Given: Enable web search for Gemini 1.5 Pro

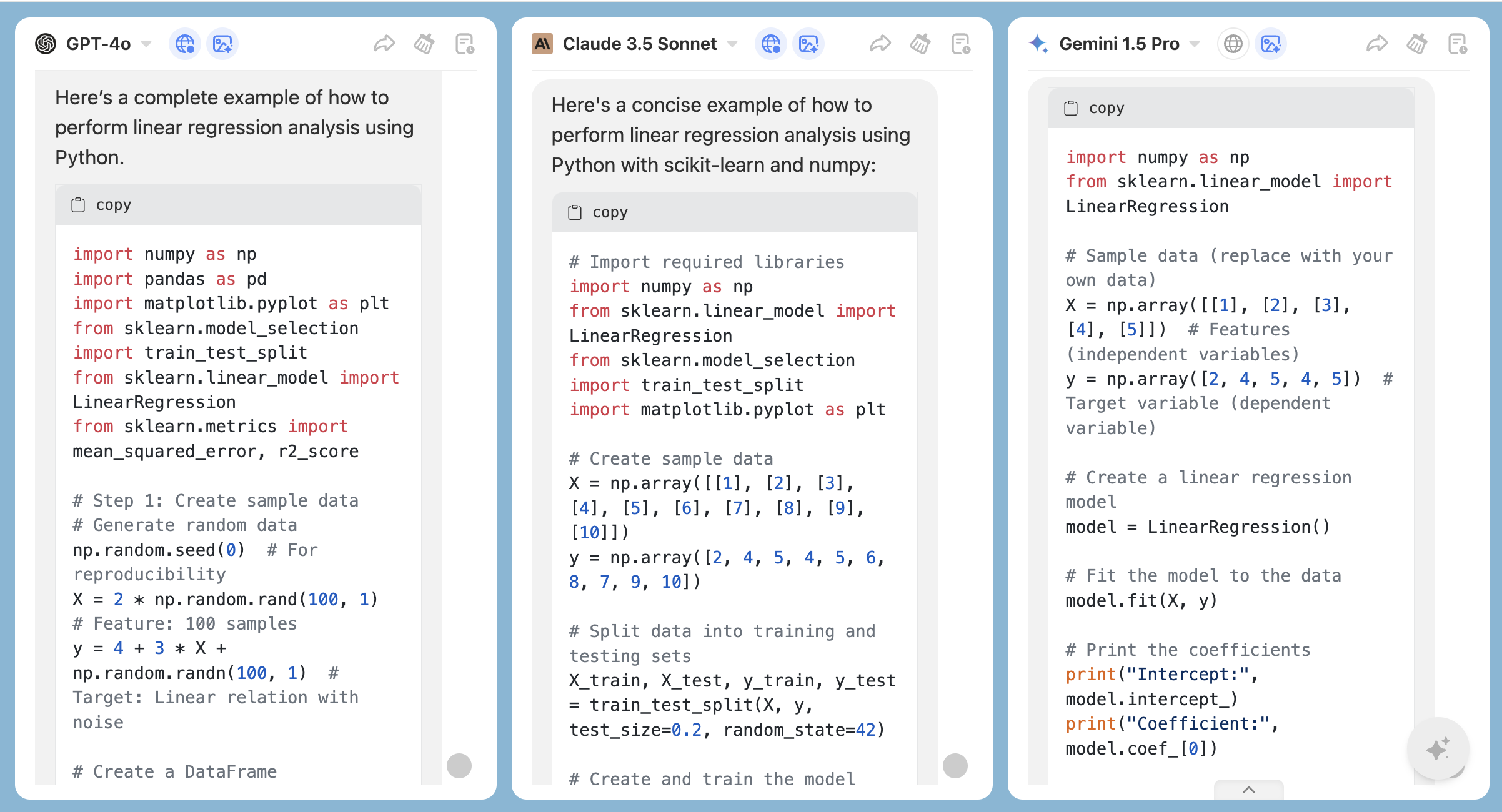Looking at the screenshot, I should point(1233,44).
